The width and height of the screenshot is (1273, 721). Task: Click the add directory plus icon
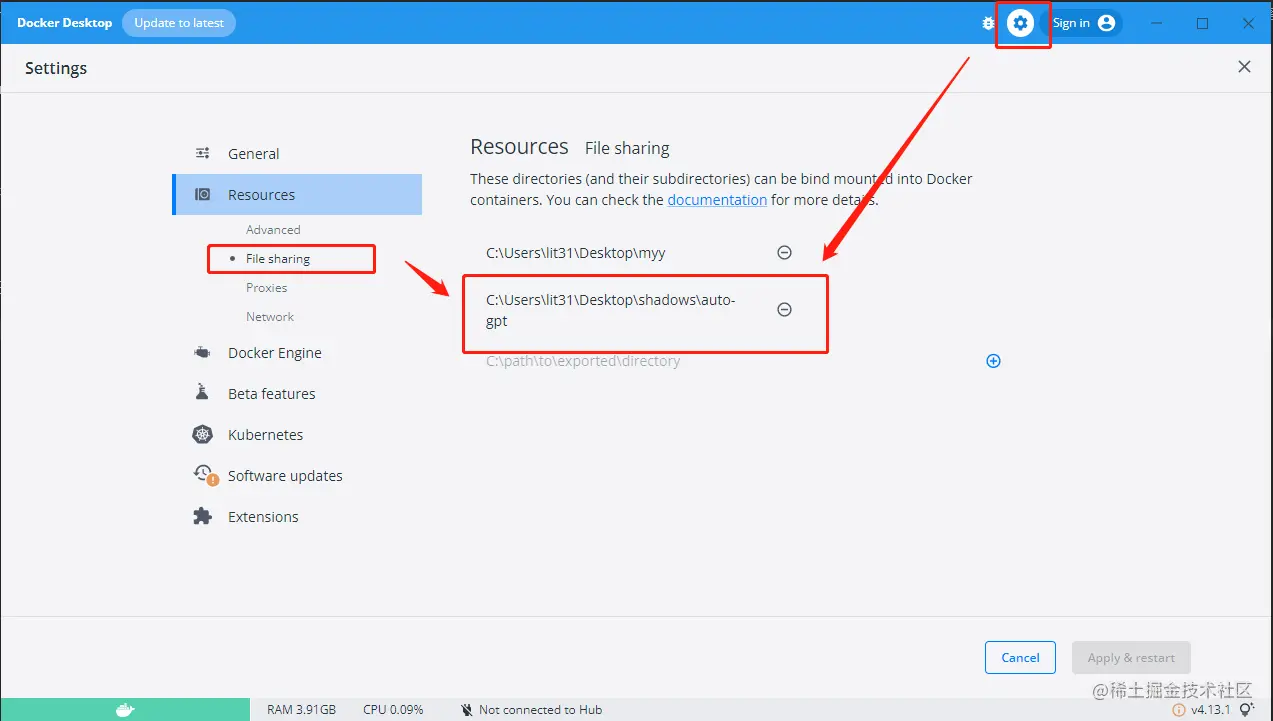click(x=994, y=361)
